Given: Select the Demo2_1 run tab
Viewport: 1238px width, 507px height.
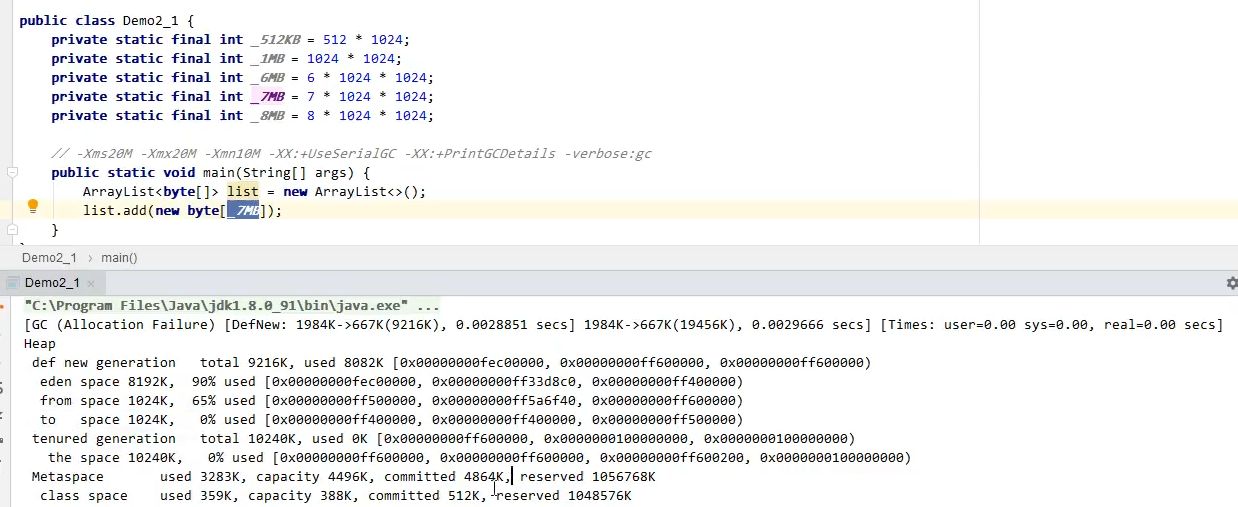Looking at the screenshot, I should (51, 283).
